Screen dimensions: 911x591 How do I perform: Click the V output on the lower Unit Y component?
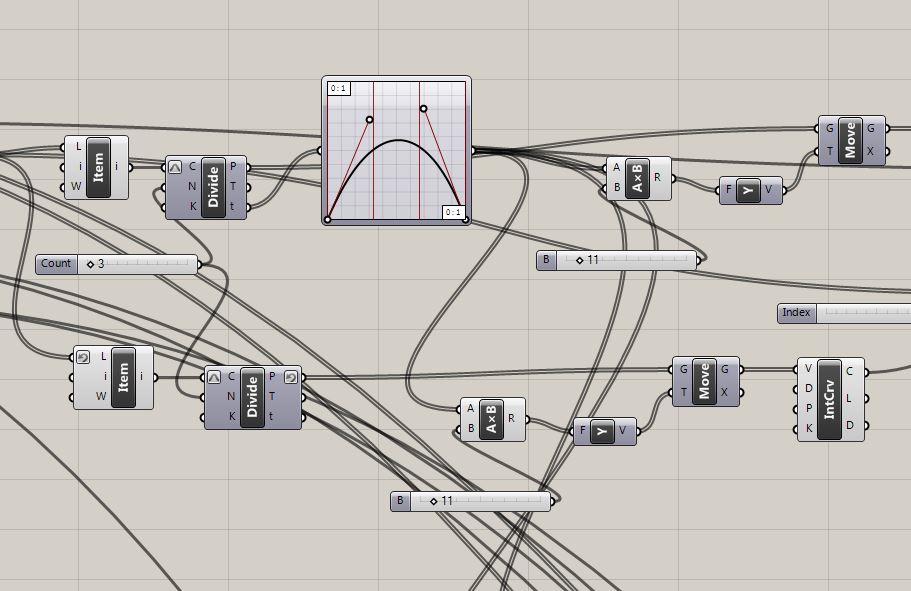tap(622, 431)
